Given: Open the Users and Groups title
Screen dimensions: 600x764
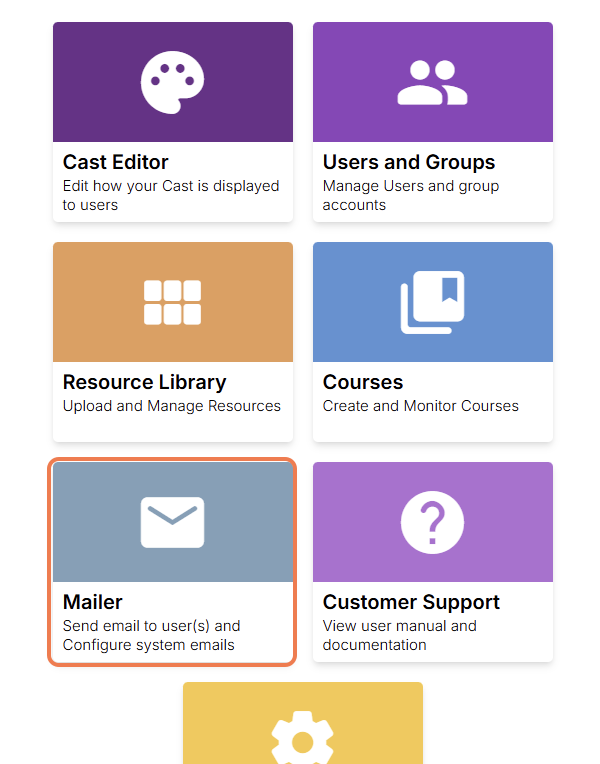Looking at the screenshot, I should (408, 162).
